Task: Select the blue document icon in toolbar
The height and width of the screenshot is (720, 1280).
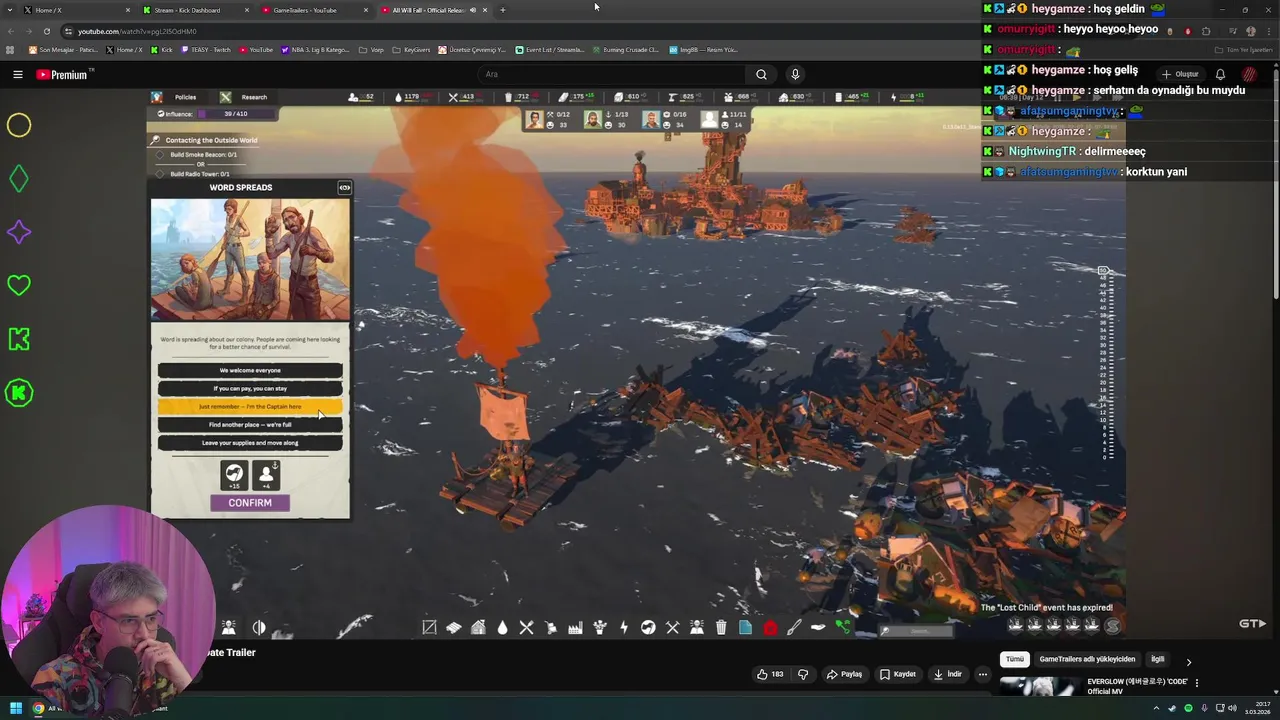Action: [745, 627]
